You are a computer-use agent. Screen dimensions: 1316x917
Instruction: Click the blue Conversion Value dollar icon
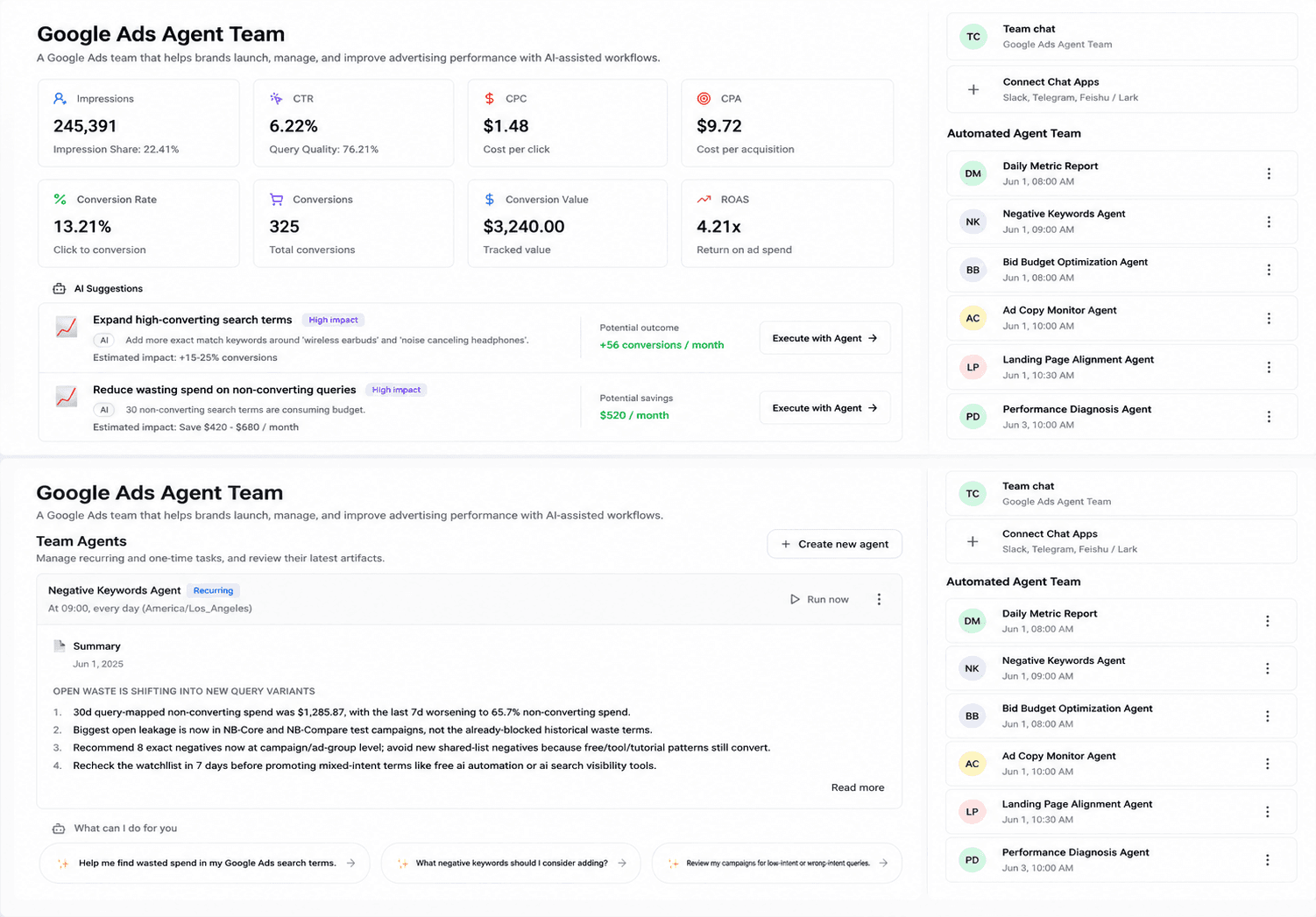click(x=489, y=200)
